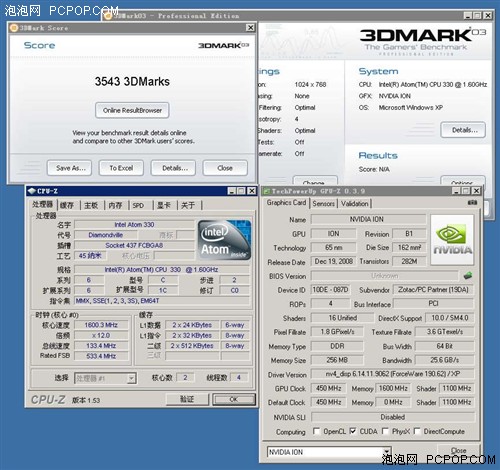Click the GPU Name field NVIDIA ION
The image size is (500, 470).
(x=368, y=219)
